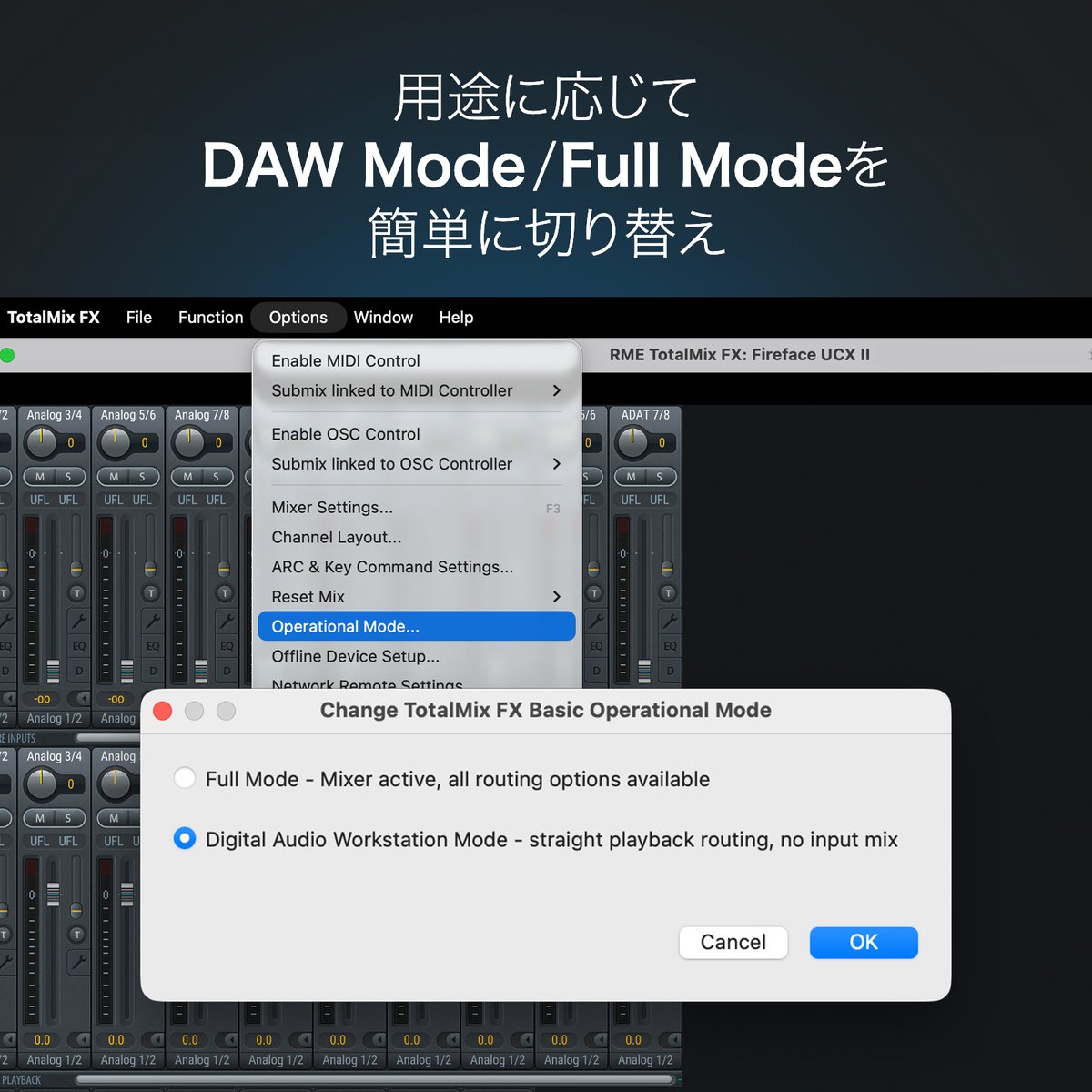Open Dynamics D panel on hardware Analog 3/4
Viewport: 1092px width, 1092px height.
point(79,671)
